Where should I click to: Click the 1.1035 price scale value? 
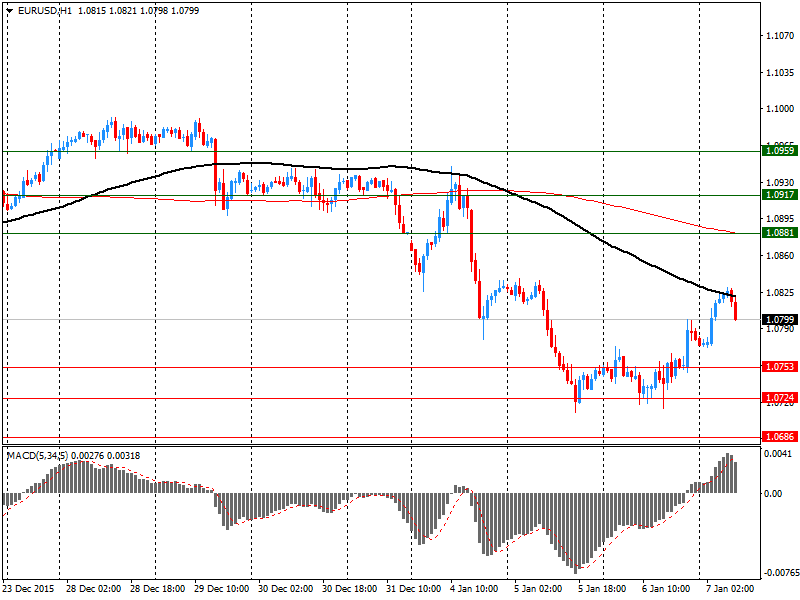(x=780, y=72)
